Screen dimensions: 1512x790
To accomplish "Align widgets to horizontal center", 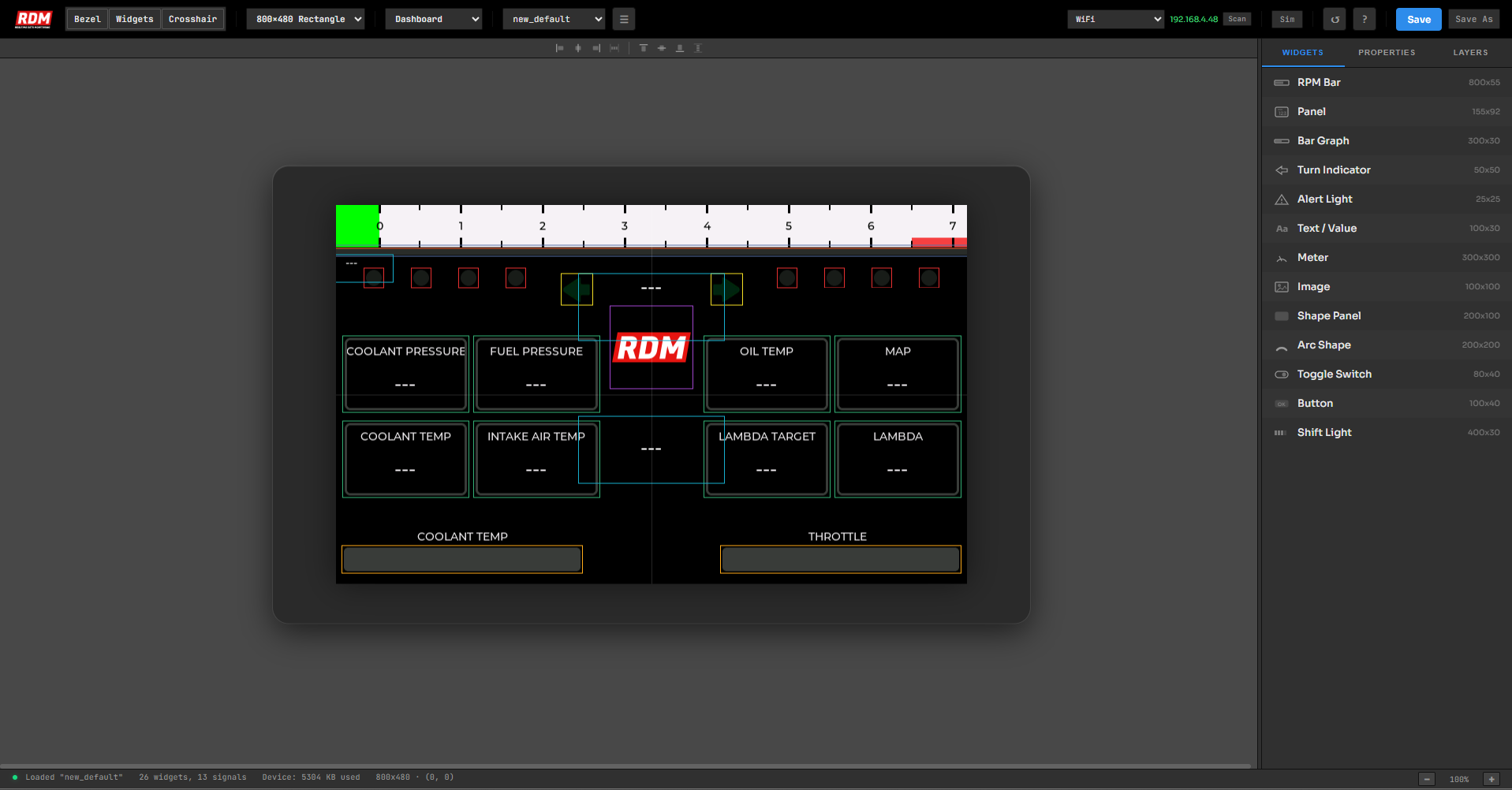I will pyautogui.click(x=578, y=48).
